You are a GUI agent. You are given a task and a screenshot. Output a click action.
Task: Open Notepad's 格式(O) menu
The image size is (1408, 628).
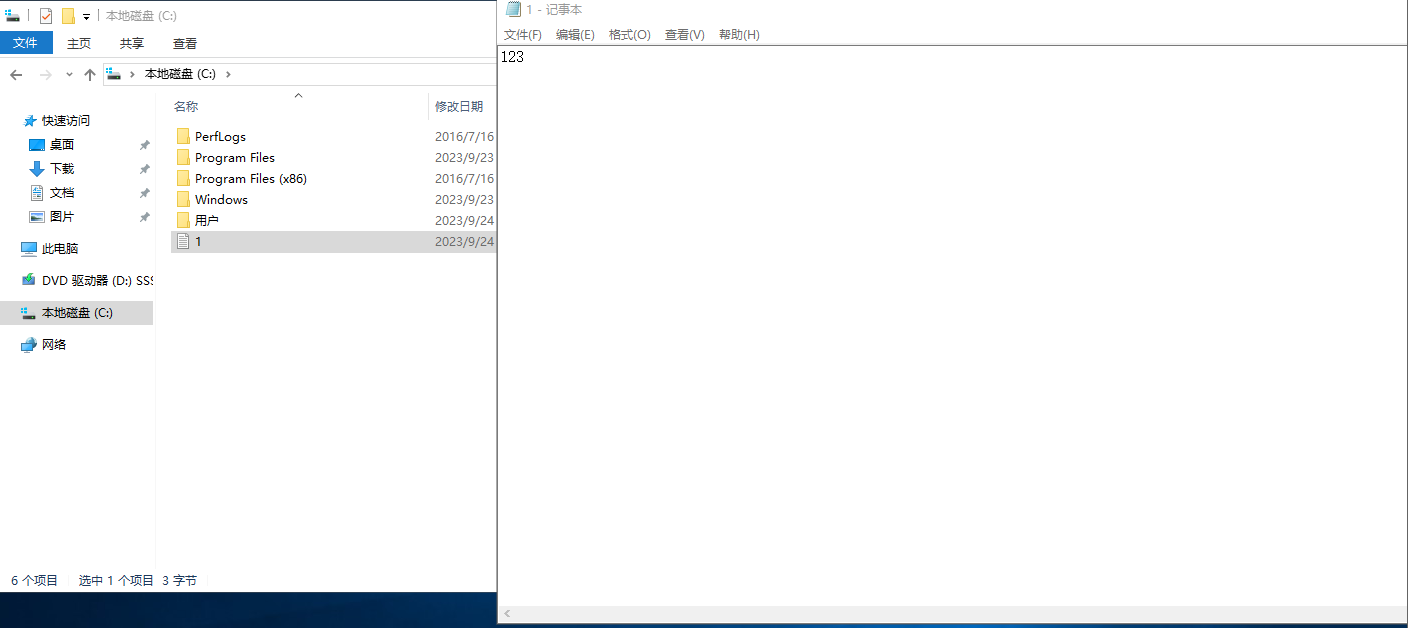point(630,35)
